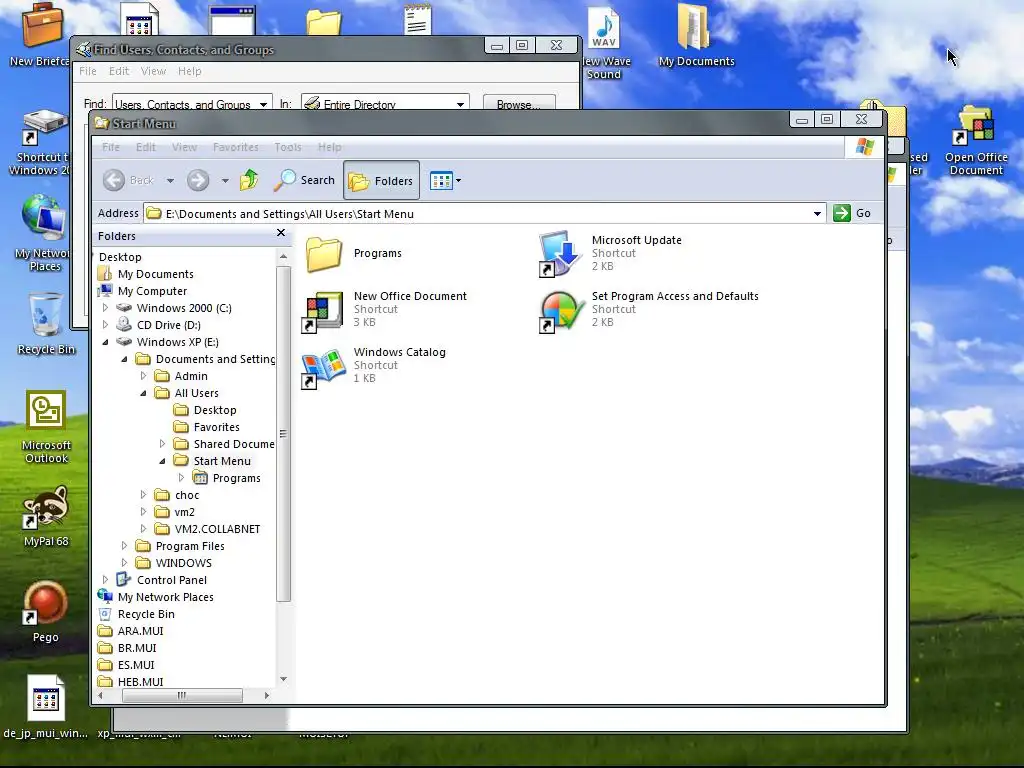This screenshot has width=1024, height=768.
Task: Open Find type dropdown in Find Users window
Action: pyautogui.click(x=263, y=104)
